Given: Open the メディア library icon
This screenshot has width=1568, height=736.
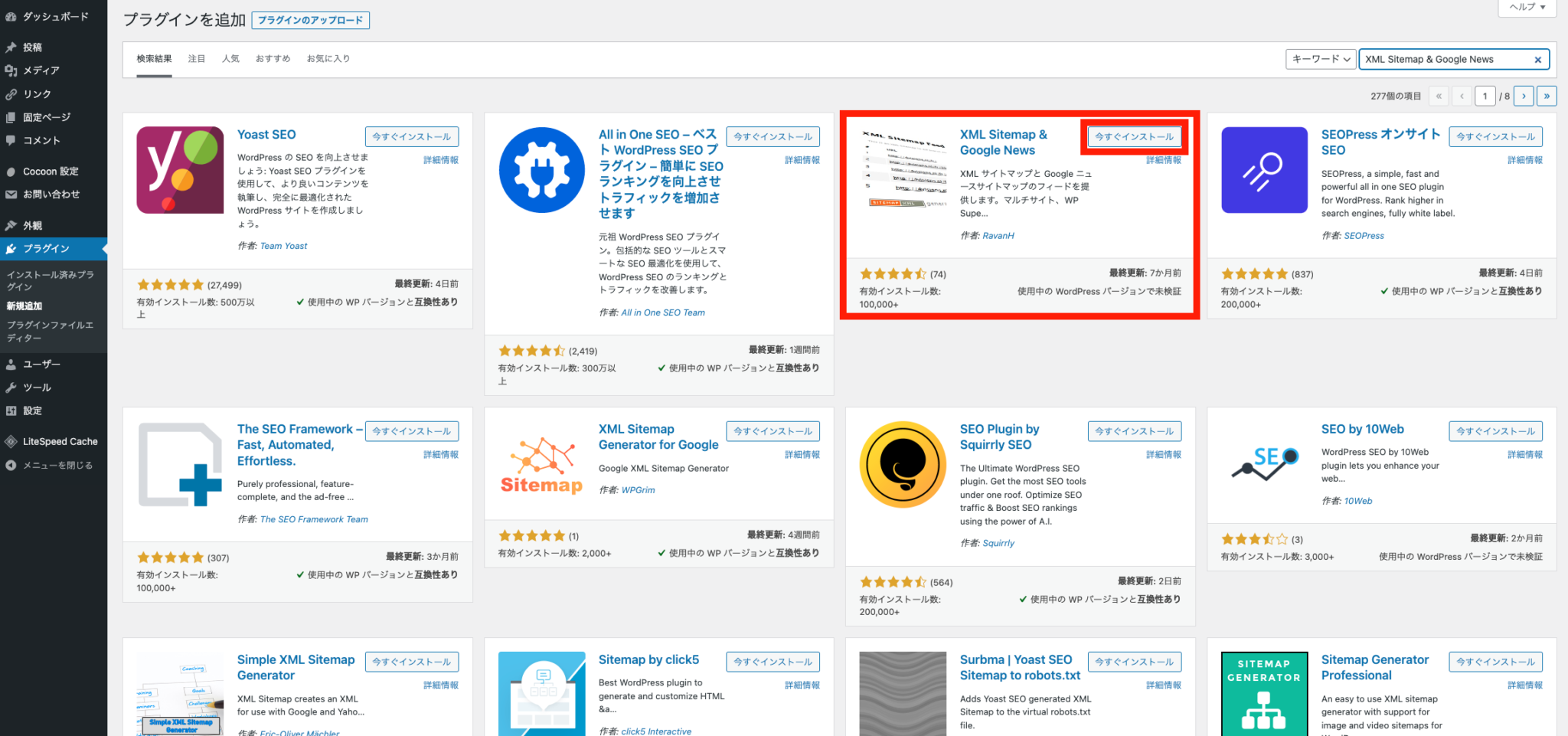Looking at the screenshot, I should [11, 70].
